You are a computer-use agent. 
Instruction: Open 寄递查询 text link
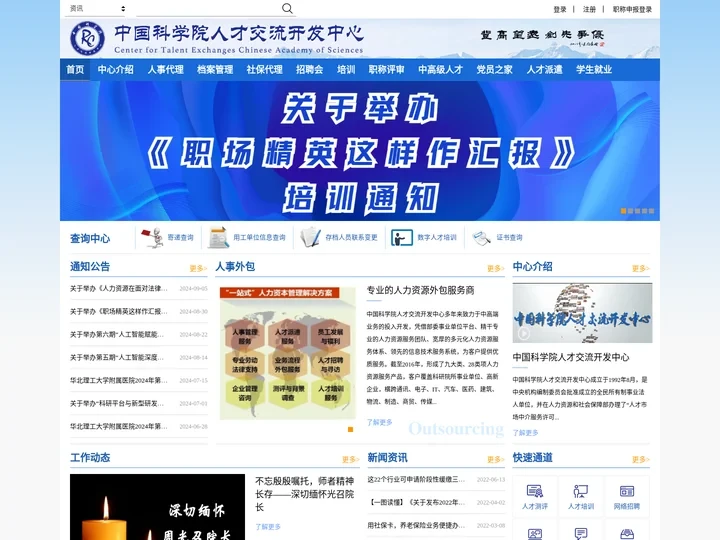click(180, 237)
